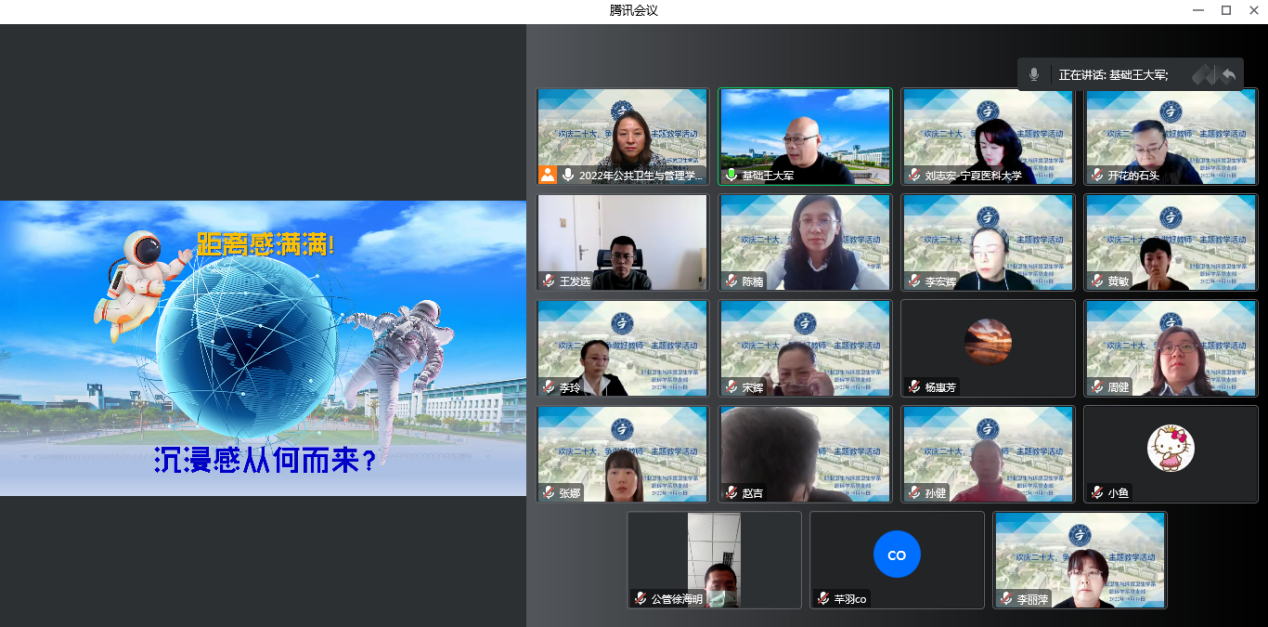The height and width of the screenshot is (627, 1268).
Task: Click the muted mic icon beside 开花的石头
Action: (x=1097, y=175)
